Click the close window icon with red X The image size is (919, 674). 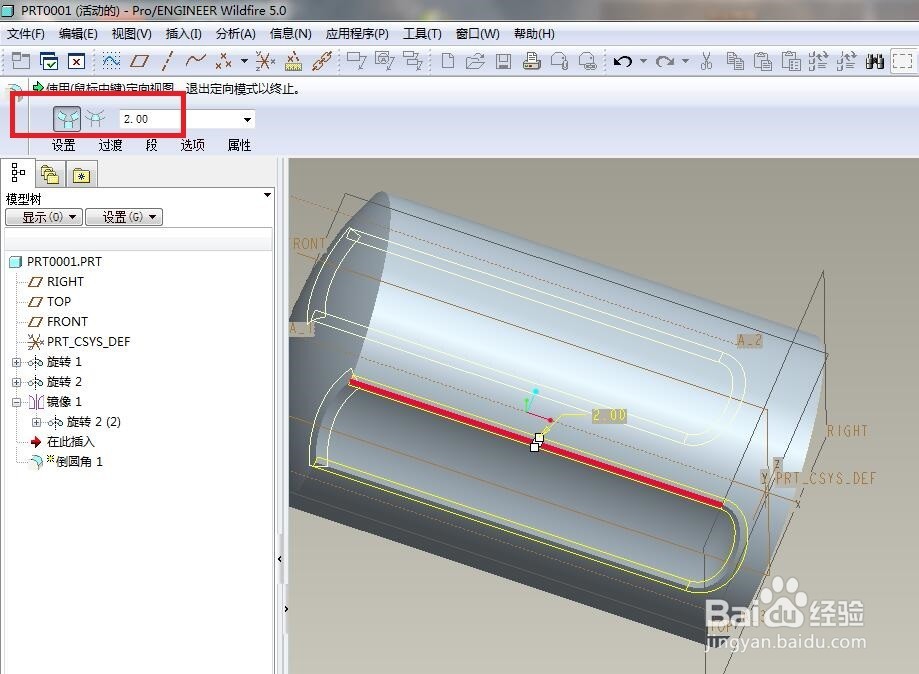click(77, 60)
